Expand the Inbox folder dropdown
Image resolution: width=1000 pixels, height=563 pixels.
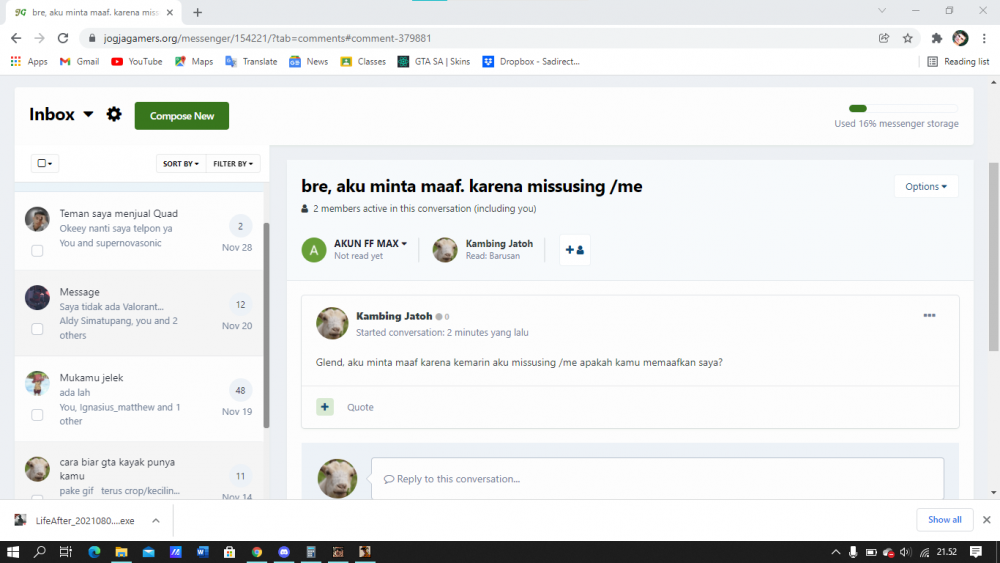point(88,114)
